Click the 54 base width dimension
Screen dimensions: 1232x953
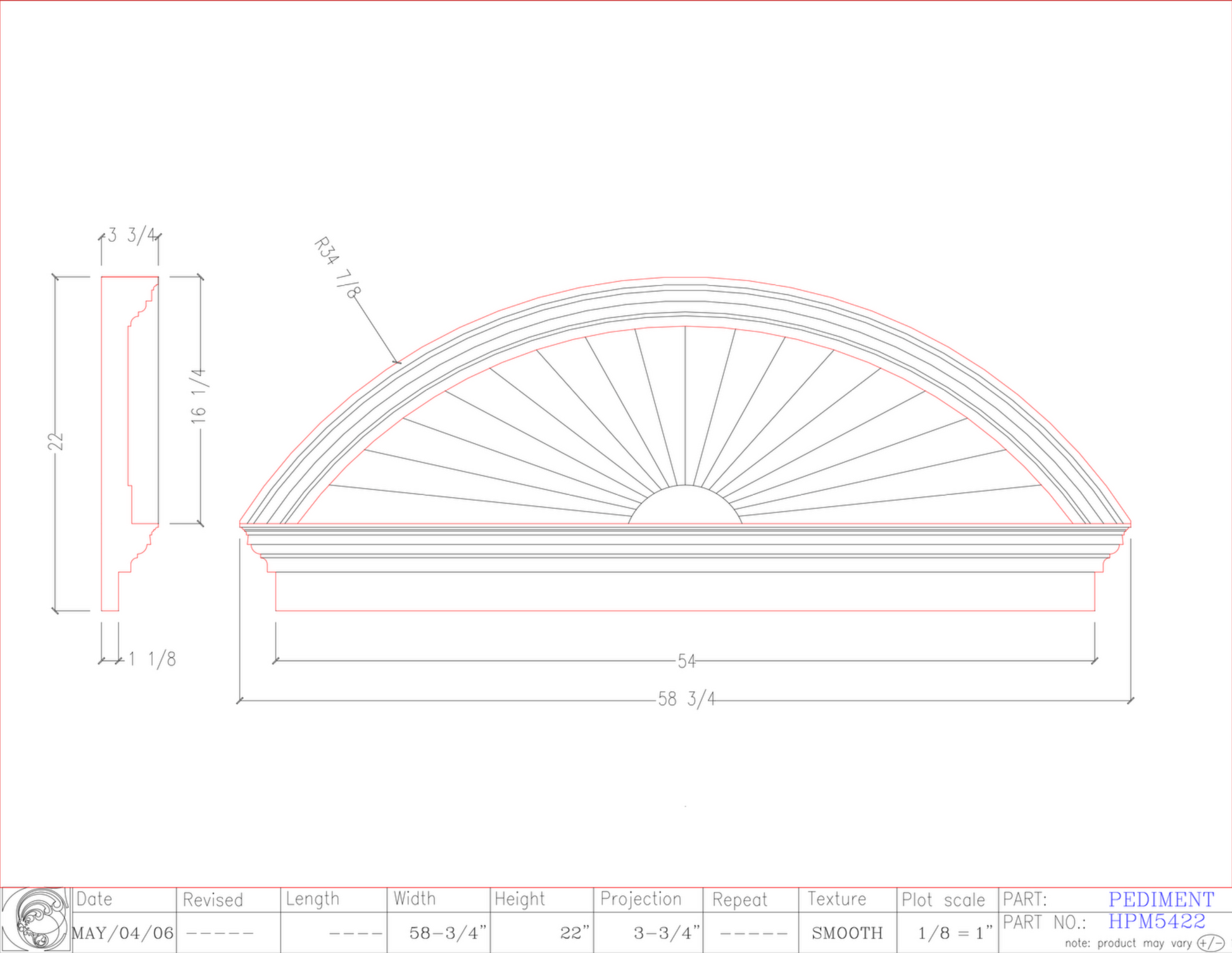coord(686,661)
